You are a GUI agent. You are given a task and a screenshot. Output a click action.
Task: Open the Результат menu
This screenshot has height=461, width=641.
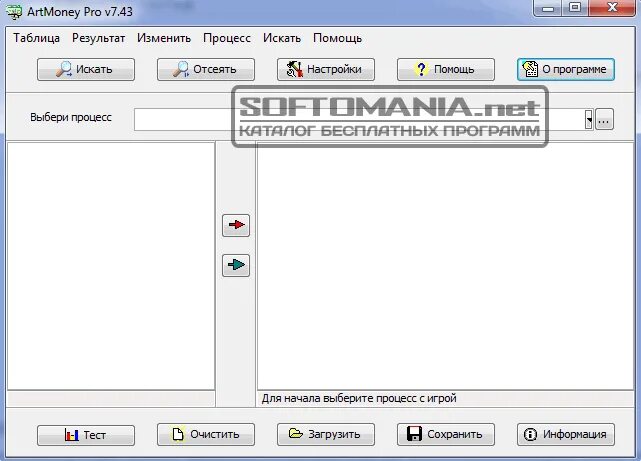click(x=99, y=38)
